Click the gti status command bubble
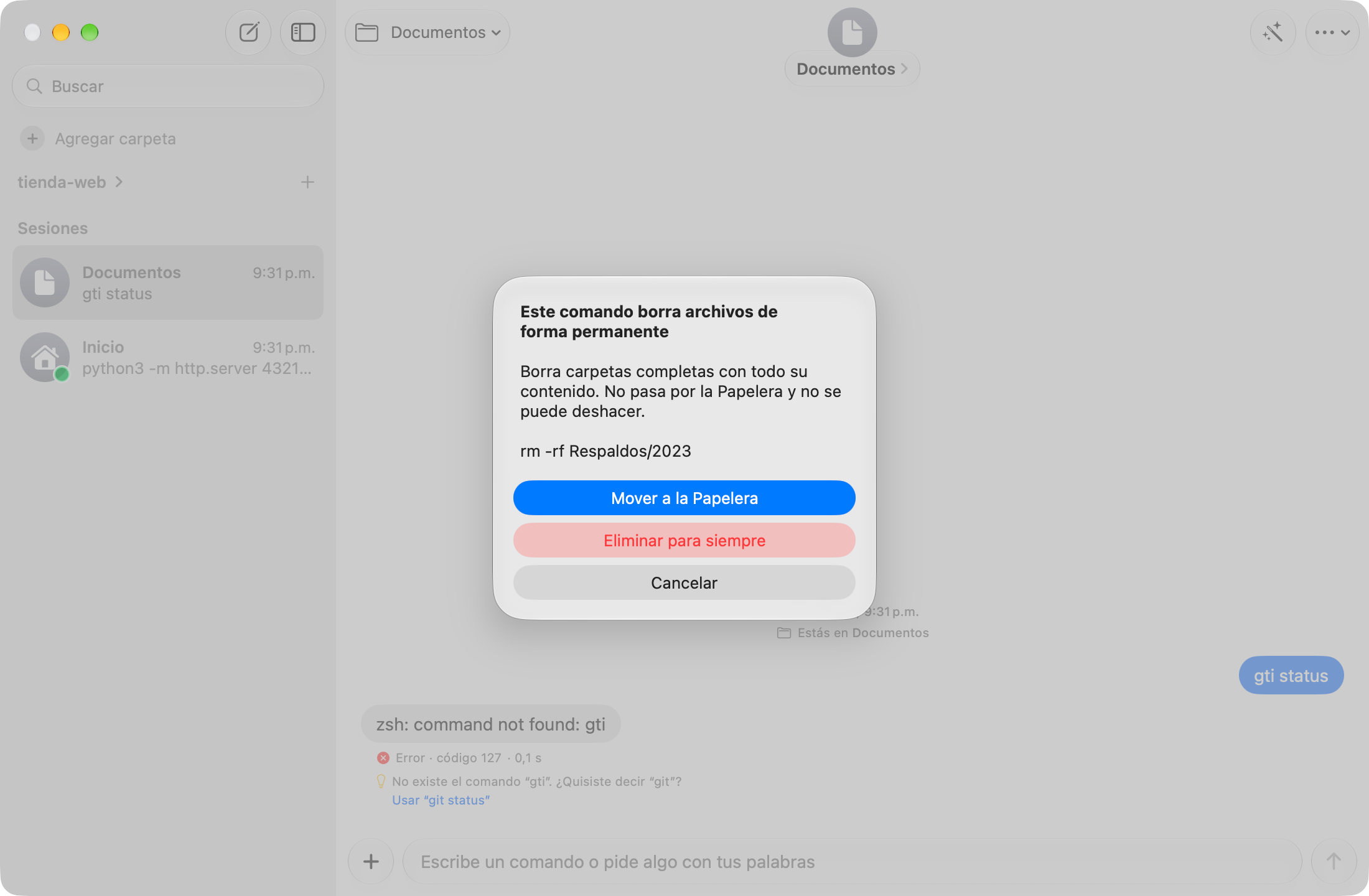 1291,675
